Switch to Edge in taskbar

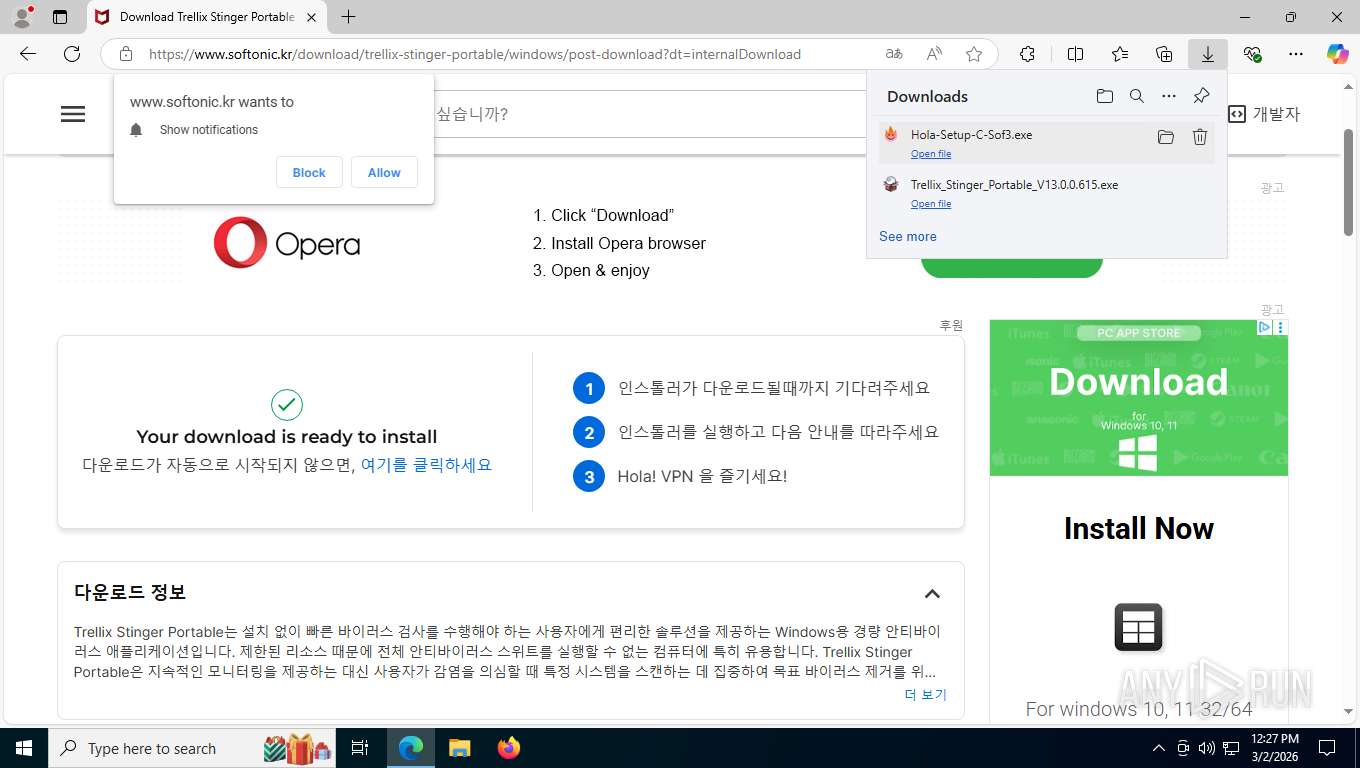[411, 748]
